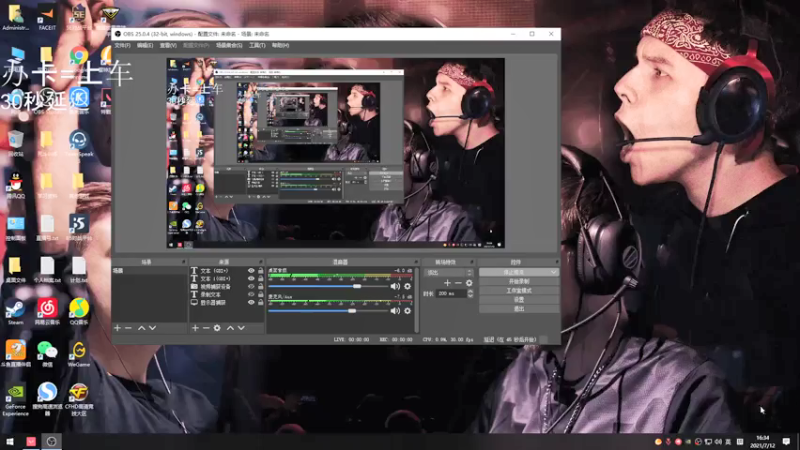The height and width of the screenshot is (450, 800).
Task: Open the 查看(V) menu
Action: coord(168,45)
